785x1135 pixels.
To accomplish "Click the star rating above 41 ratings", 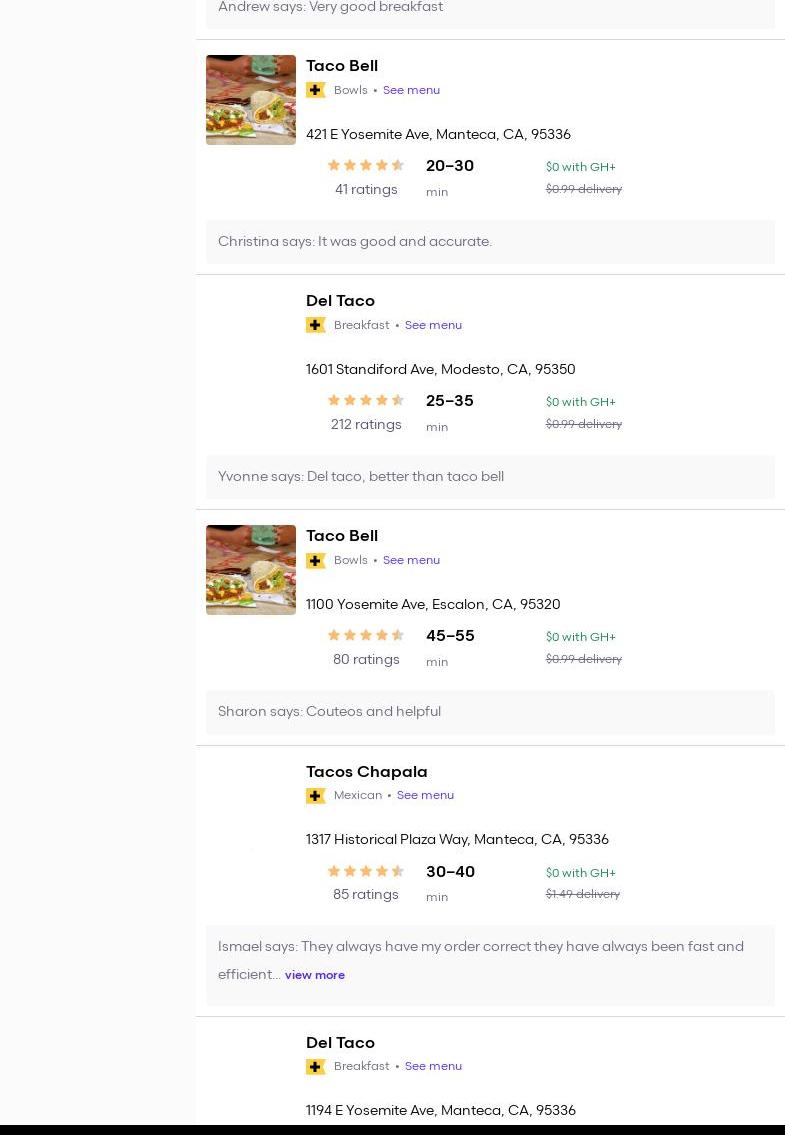I will (x=366, y=166).
